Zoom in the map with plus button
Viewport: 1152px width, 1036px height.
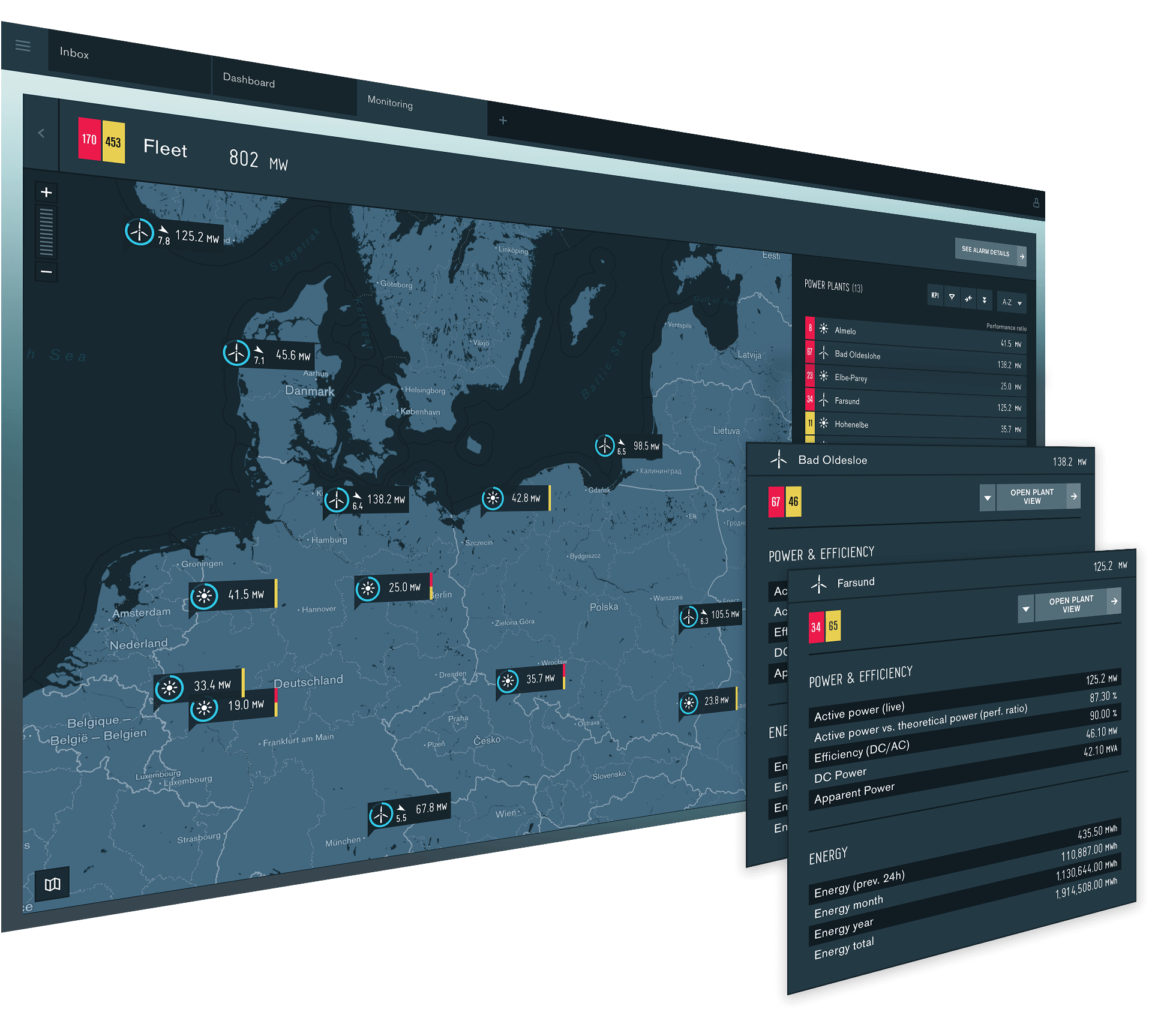pos(46,193)
